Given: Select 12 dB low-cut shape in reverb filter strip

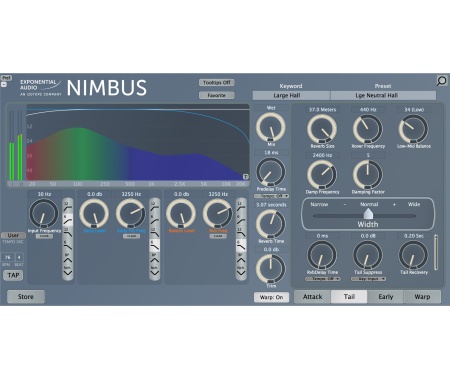Looking at the screenshot, I should 241,207.
